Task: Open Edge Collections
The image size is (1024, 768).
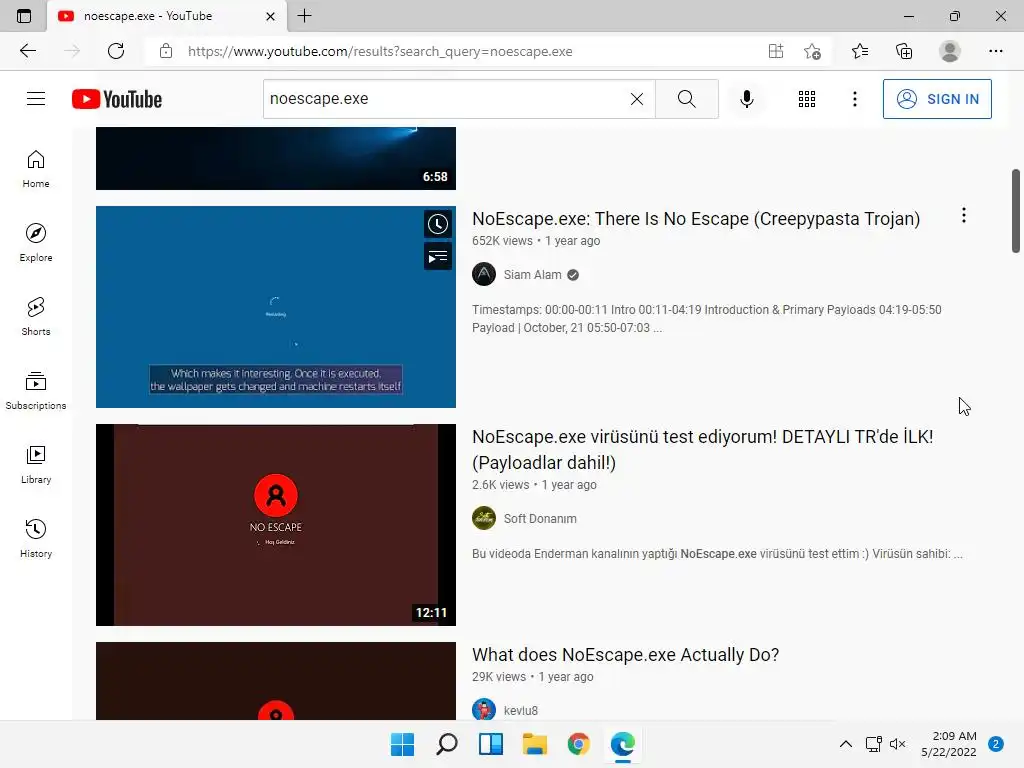Action: (904, 51)
